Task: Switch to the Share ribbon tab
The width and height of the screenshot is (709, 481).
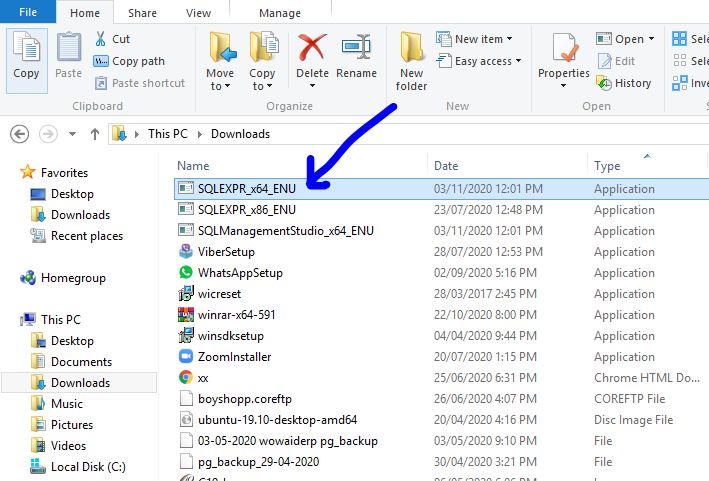Action: (142, 13)
